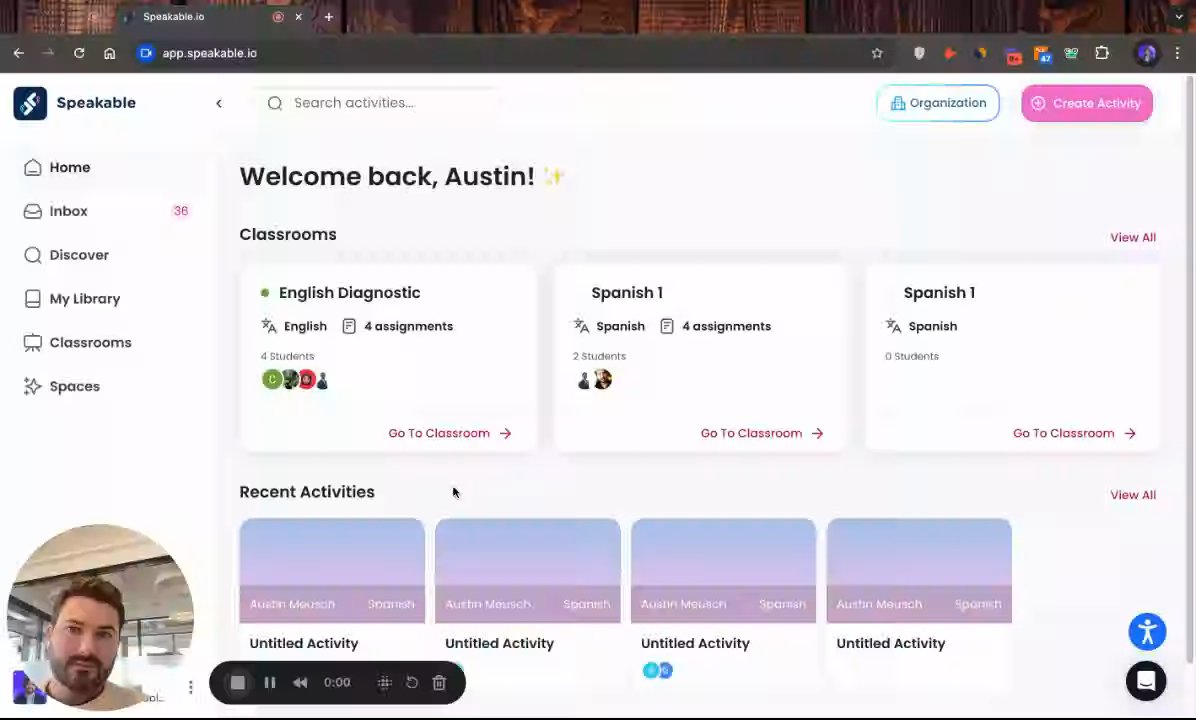Go To Classroom for English Diagnostic
This screenshot has height=720, width=1196.
tap(450, 433)
